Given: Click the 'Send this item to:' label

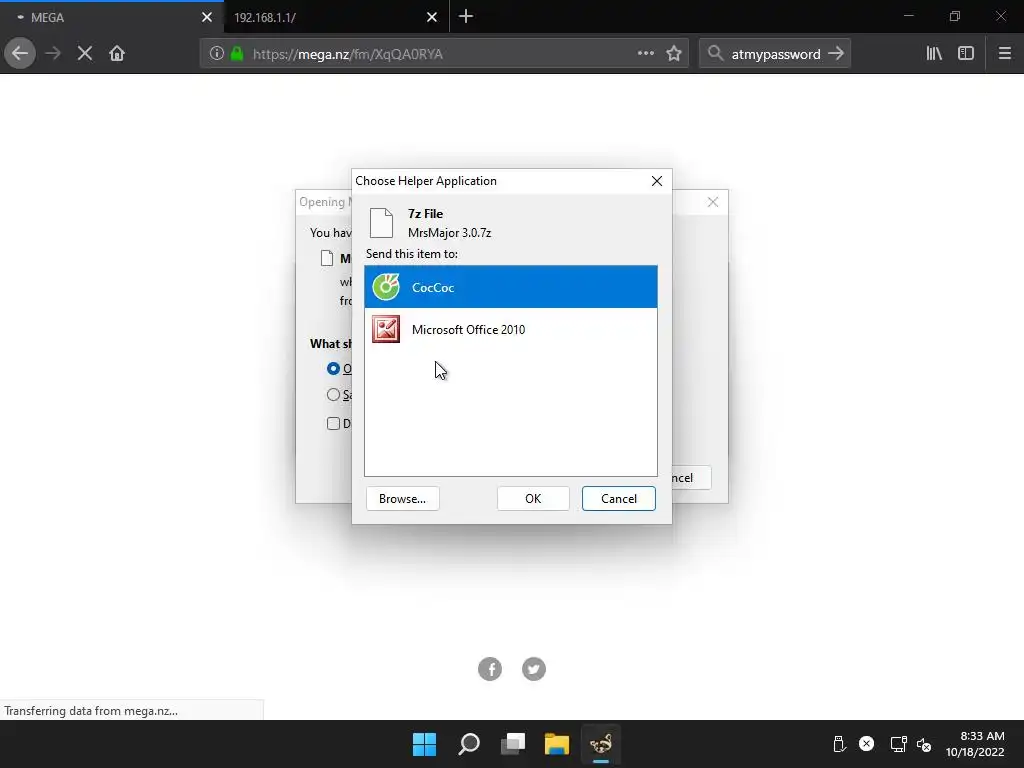Looking at the screenshot, I should pos(411,253).
